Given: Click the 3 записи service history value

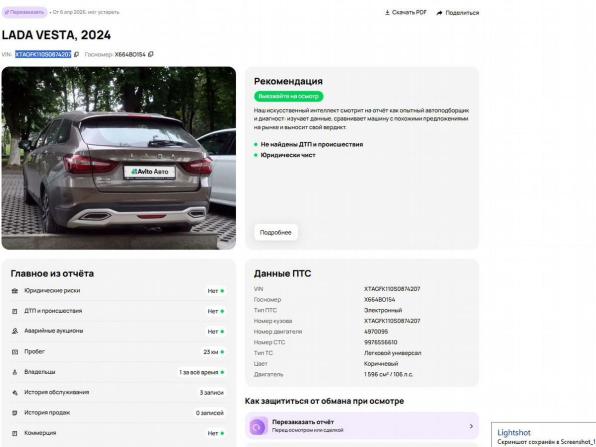Looking at the screenshot, I should tap(212, 393).
